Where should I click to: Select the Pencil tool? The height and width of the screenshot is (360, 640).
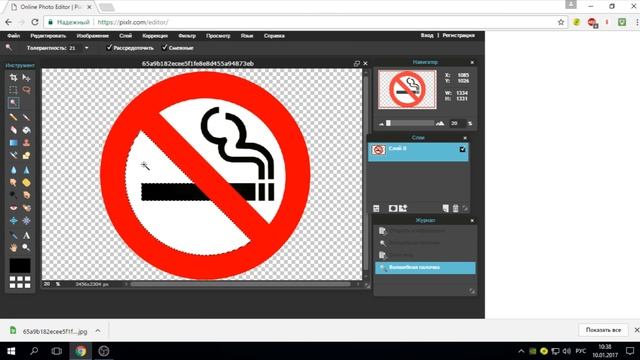click(13, 118)
